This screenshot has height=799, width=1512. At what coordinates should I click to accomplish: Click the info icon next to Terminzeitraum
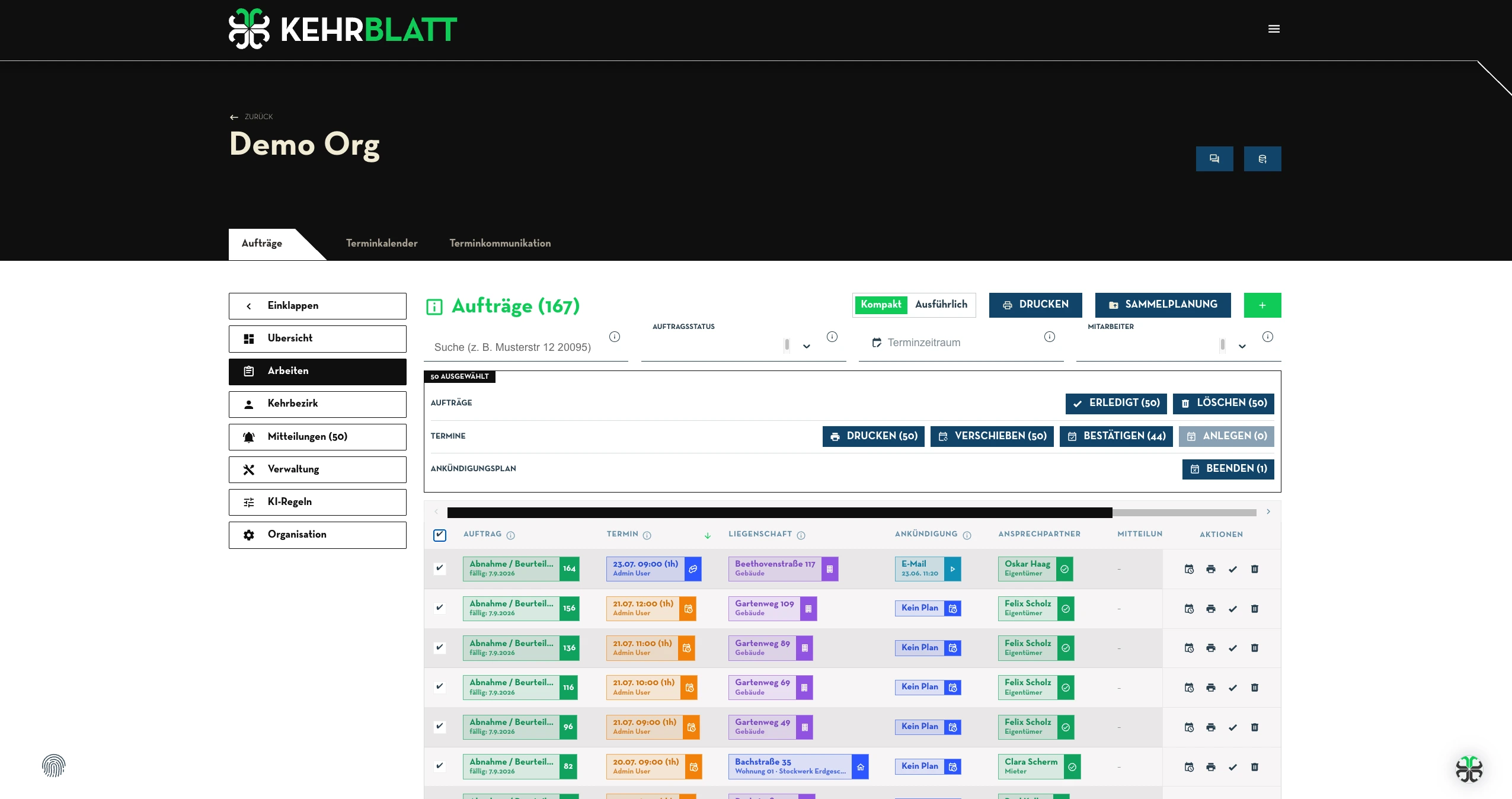[x=1050, y=337]
